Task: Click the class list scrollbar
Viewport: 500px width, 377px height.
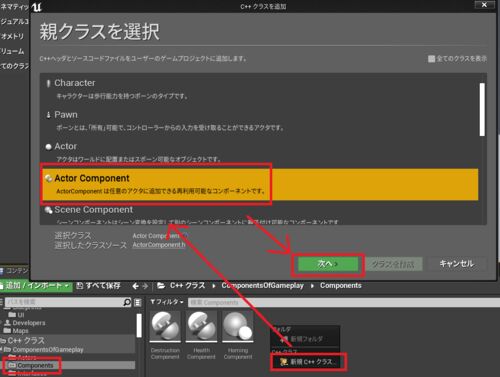Action: coord(482,109)
